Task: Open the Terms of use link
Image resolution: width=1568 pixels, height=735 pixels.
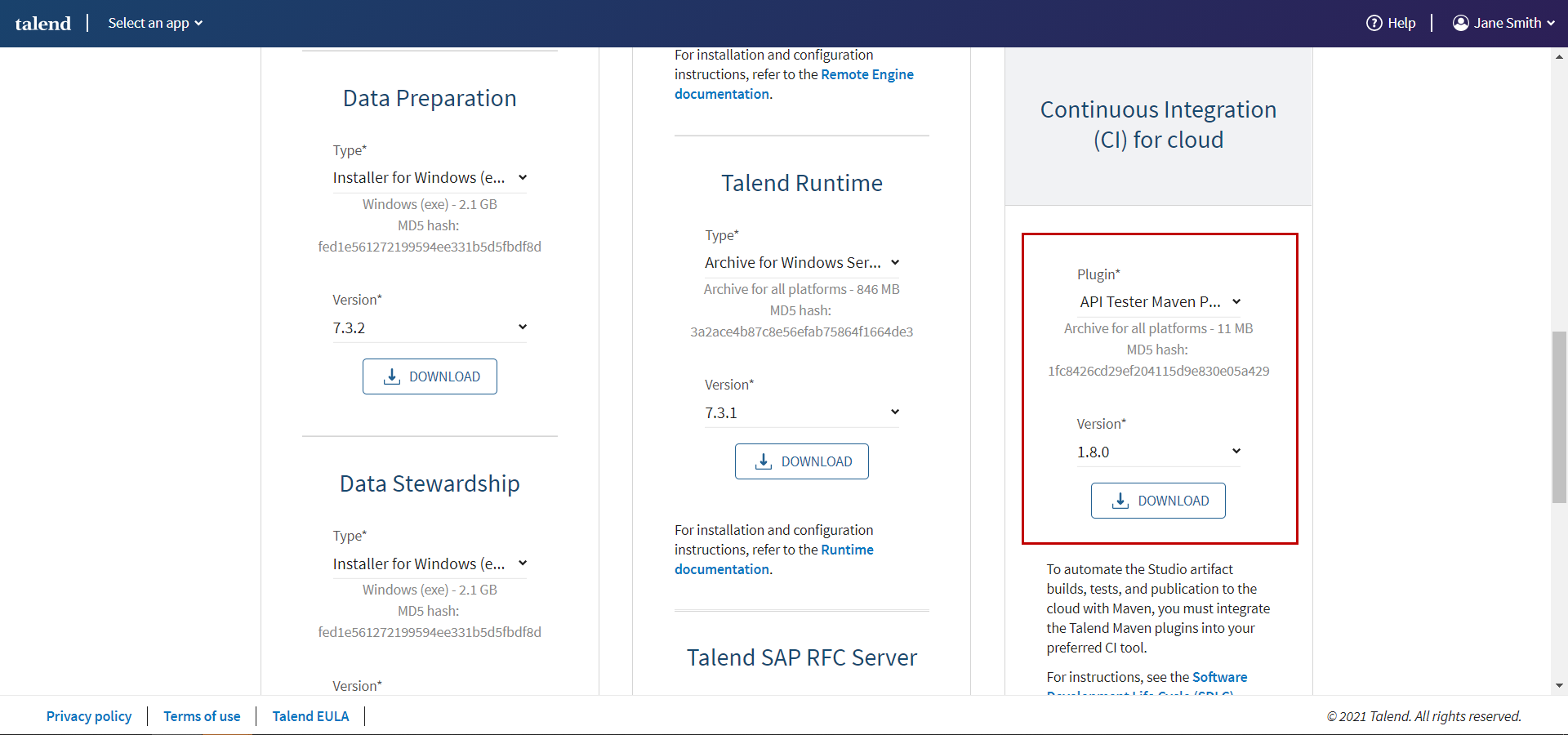Action: tap(202, 716)
